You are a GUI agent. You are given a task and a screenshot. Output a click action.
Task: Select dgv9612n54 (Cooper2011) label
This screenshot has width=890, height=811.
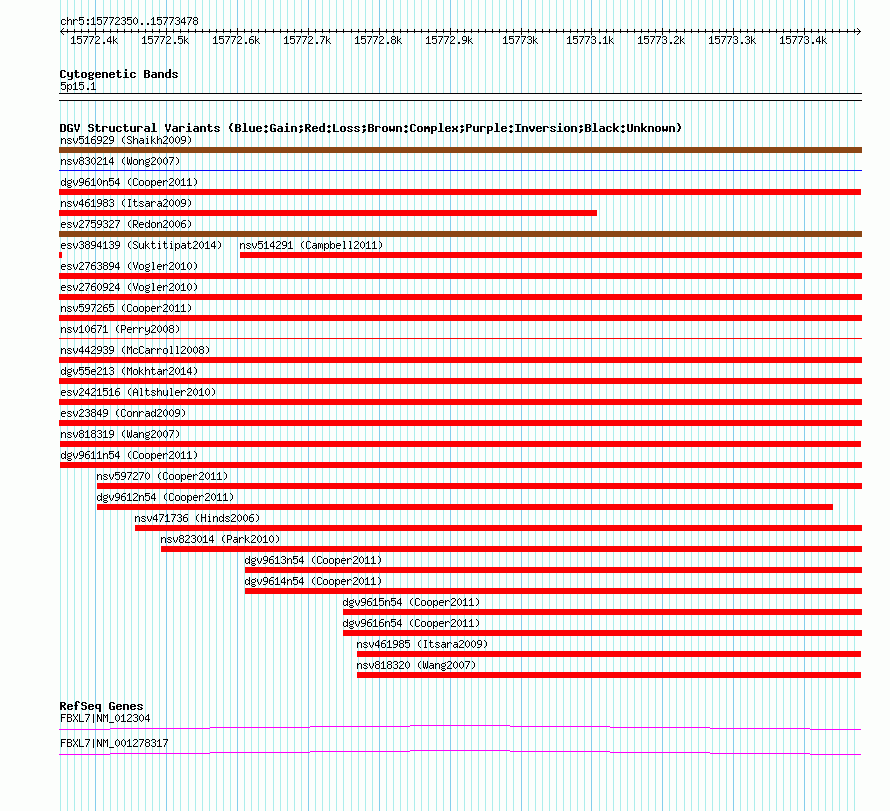(165, 497)
